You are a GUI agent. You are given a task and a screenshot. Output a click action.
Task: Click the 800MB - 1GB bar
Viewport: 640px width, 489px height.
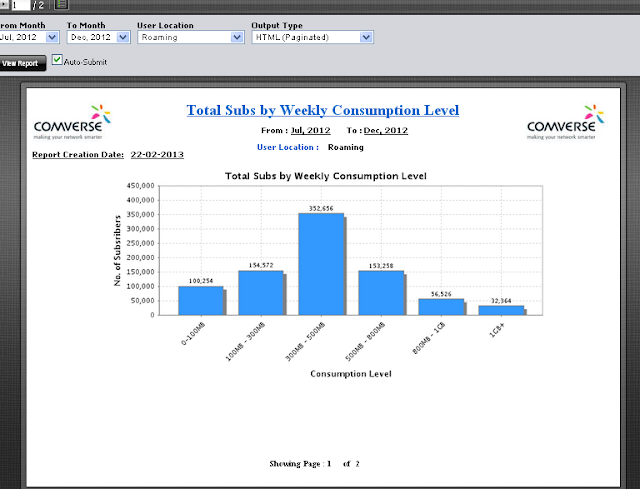click(441, 307)
